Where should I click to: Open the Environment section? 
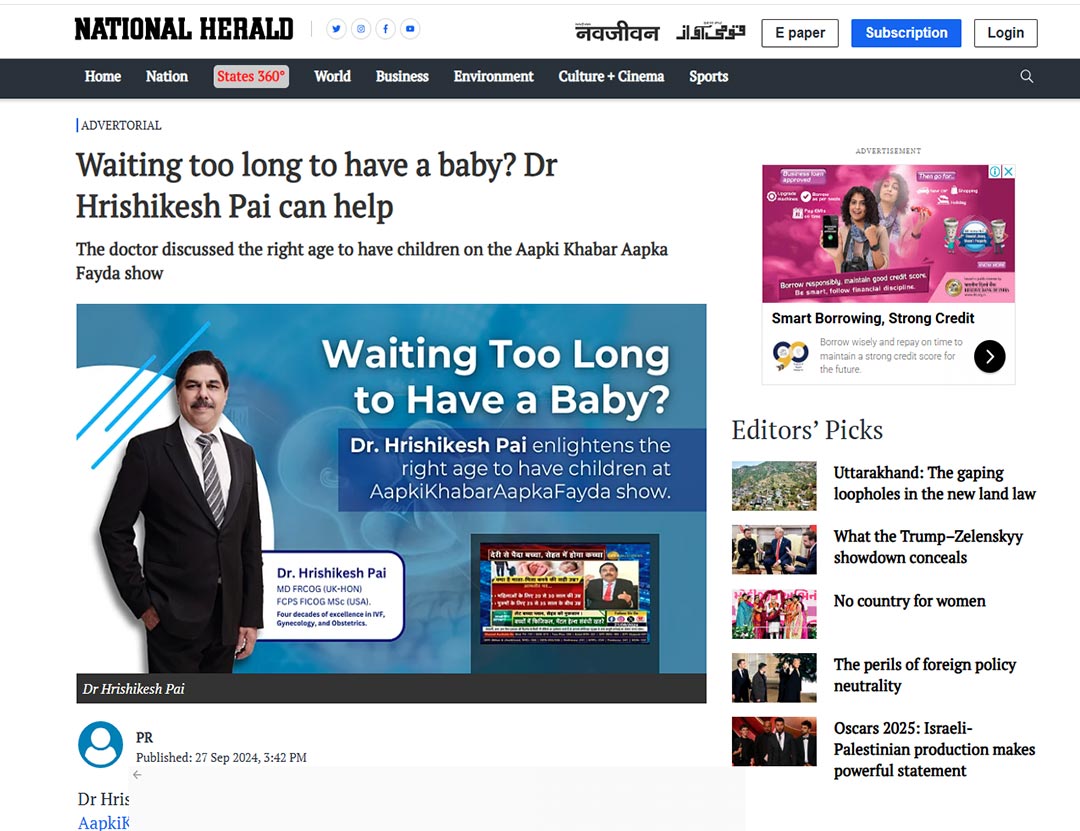pyautogui.click(x=493, y=77)
